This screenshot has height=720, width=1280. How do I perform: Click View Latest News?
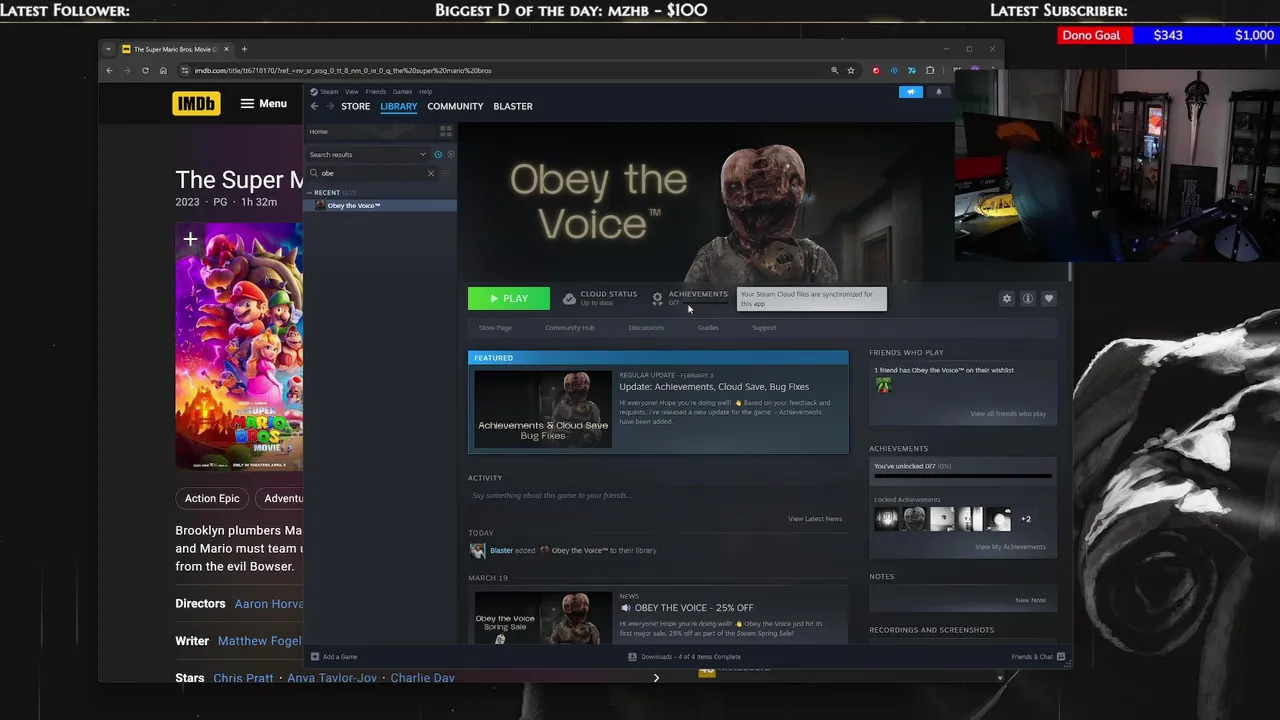pos(815,519)
